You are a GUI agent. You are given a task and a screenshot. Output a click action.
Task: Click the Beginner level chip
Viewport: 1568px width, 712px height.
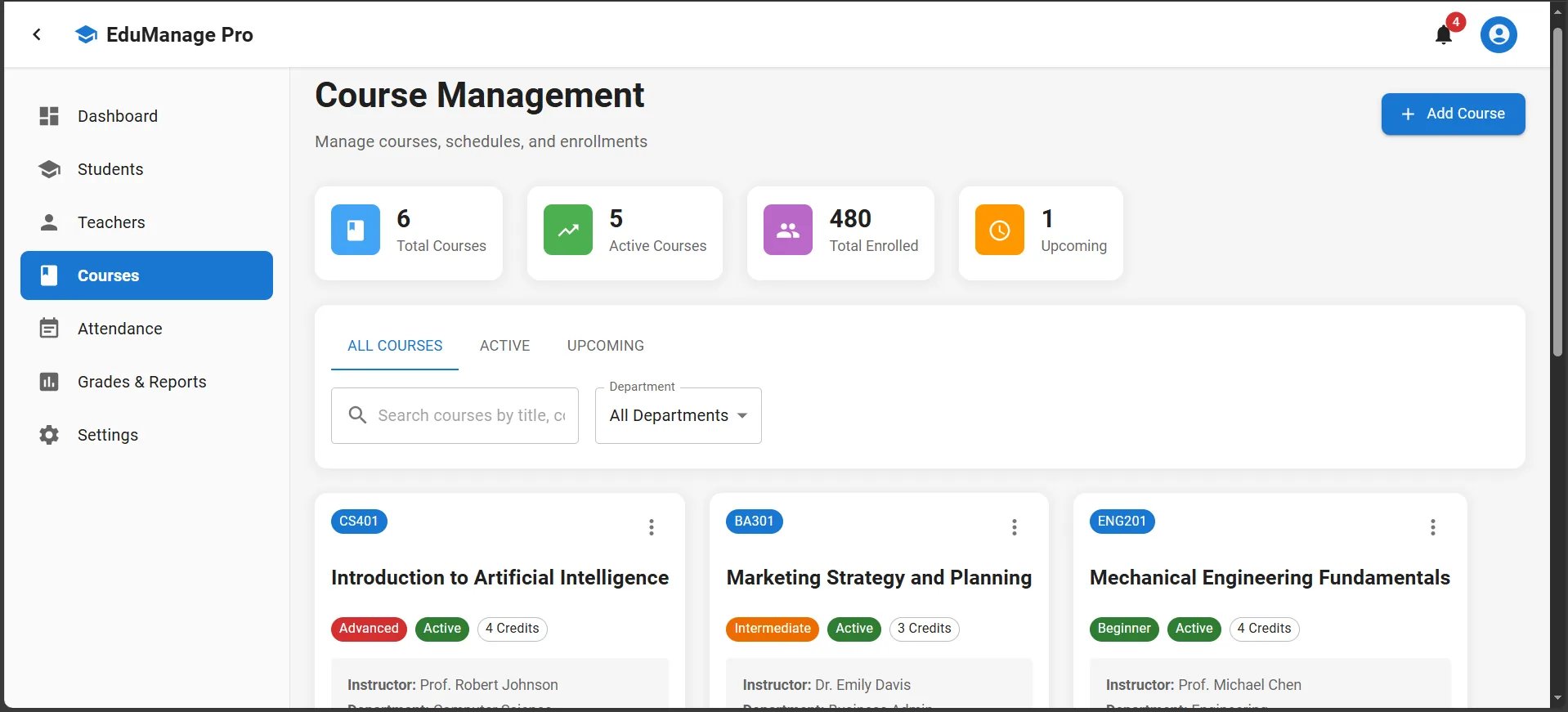(x=1124, y=629)
